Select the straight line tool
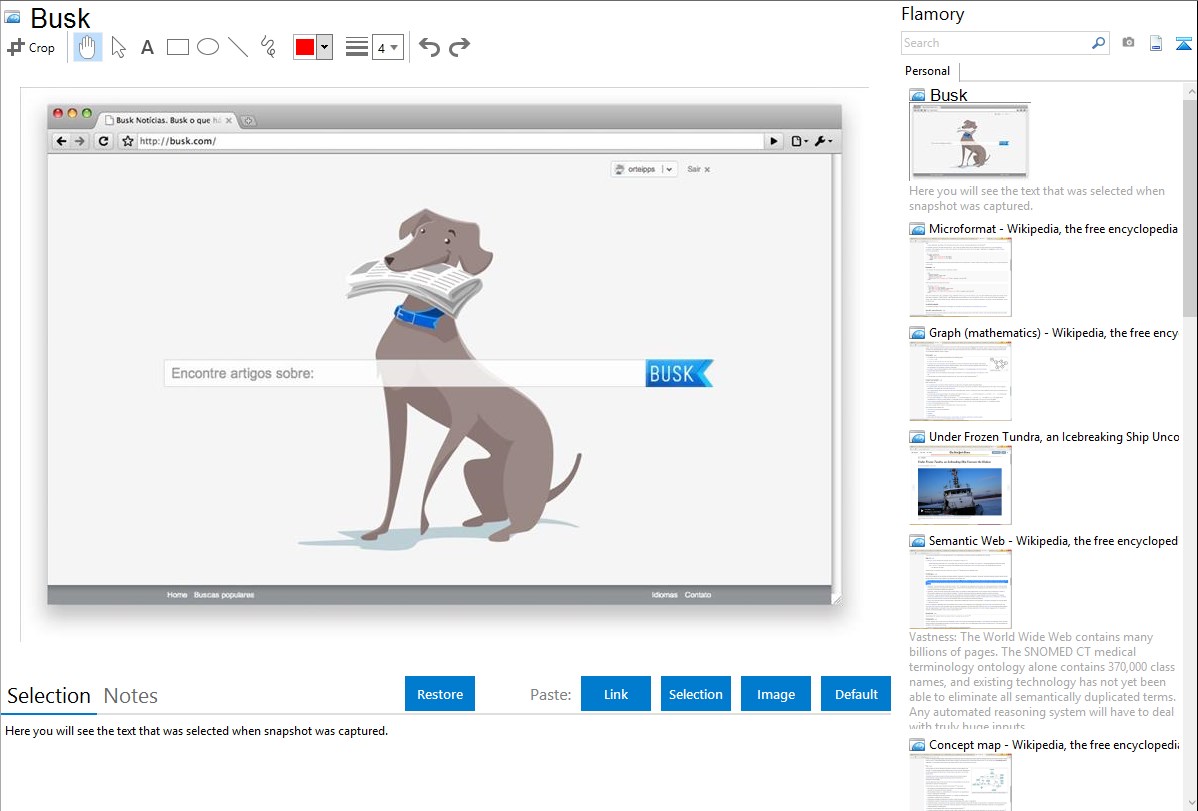1198x811 pixels. [x=238, y=47]
